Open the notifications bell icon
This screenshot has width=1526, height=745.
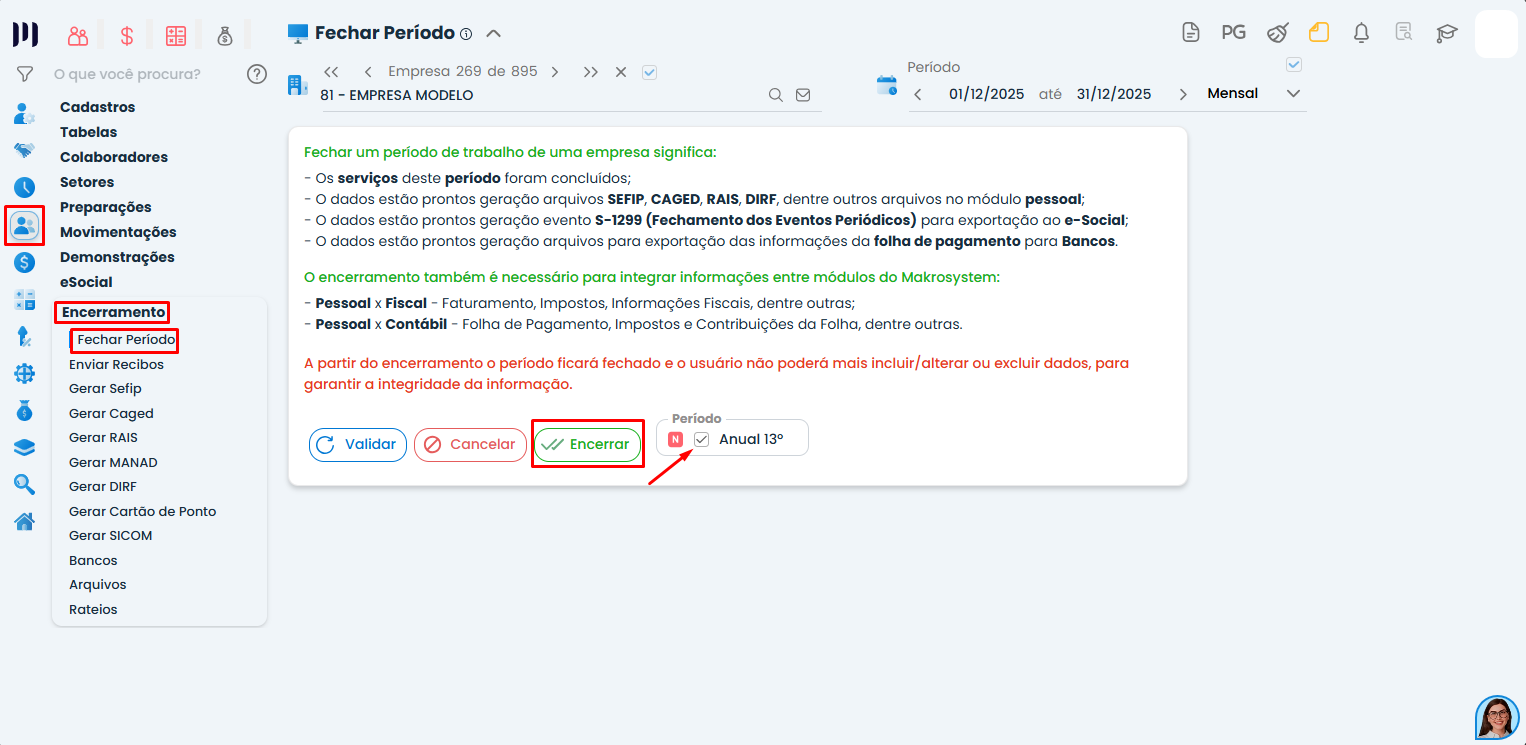1361,33
